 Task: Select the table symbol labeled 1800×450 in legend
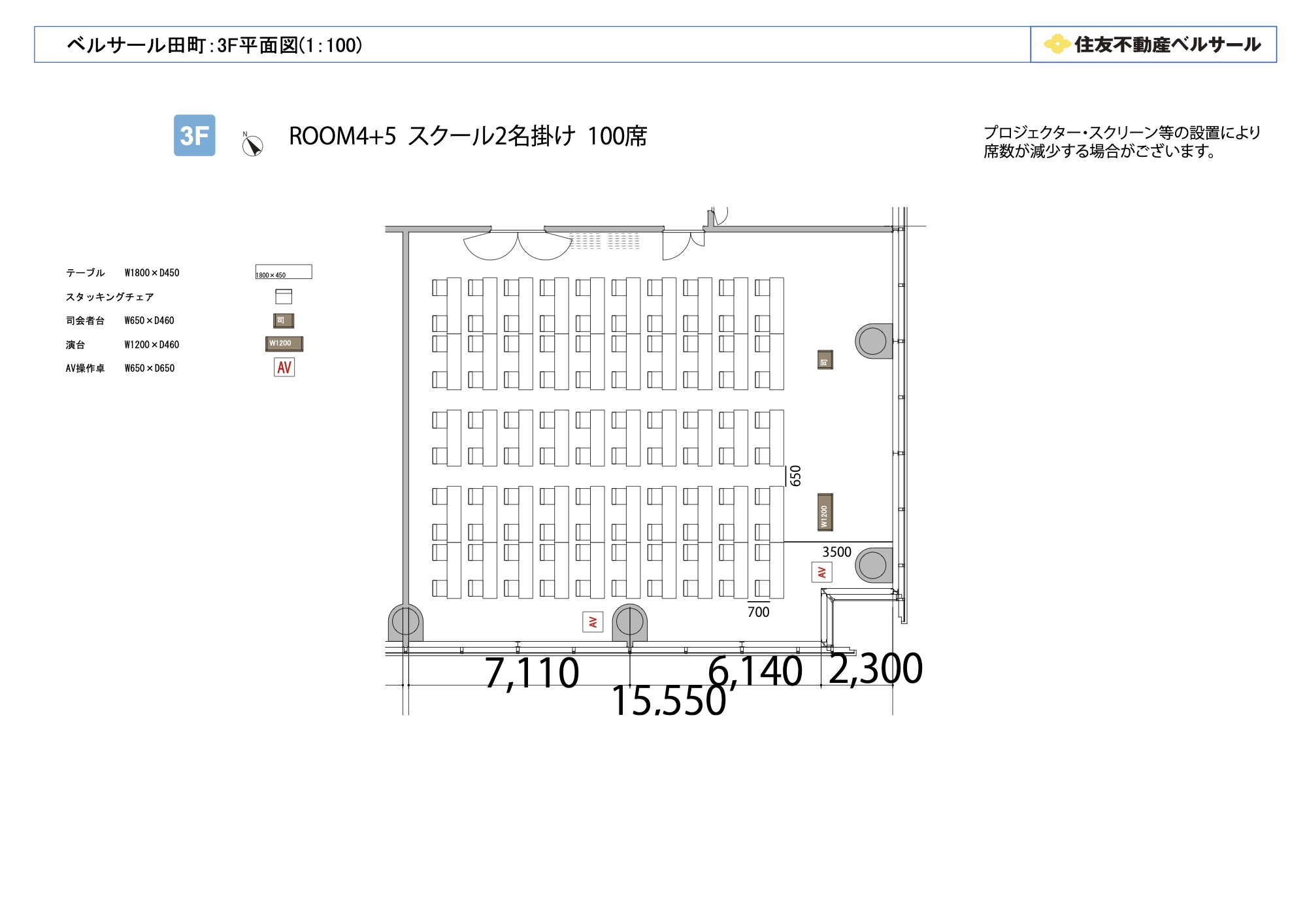click(x=284, y=272)
